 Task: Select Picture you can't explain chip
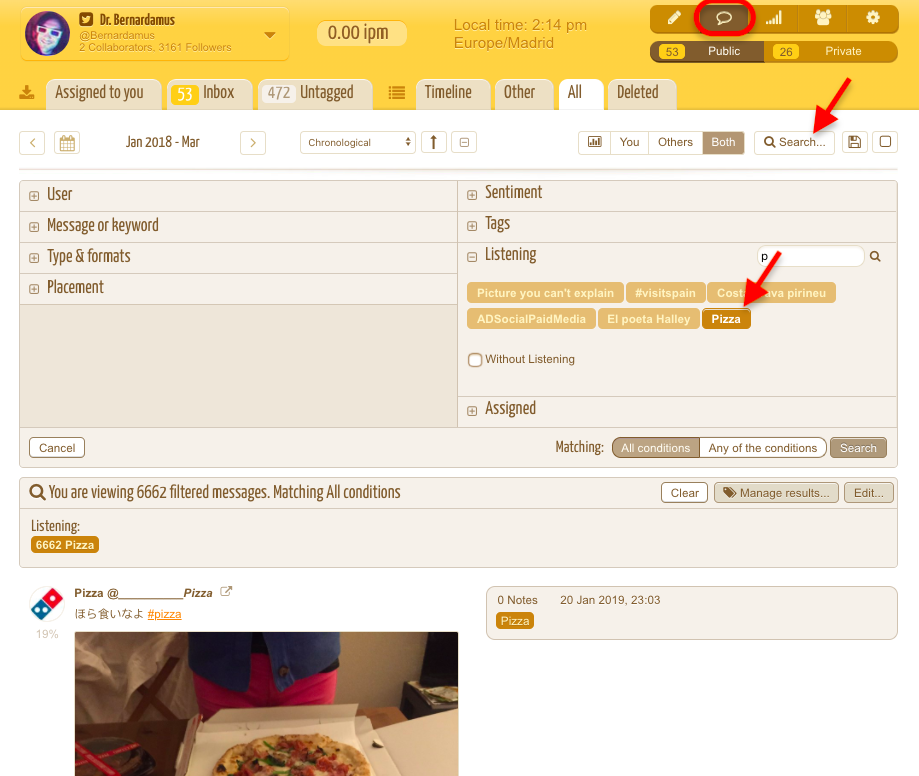[x=545, y=293]
